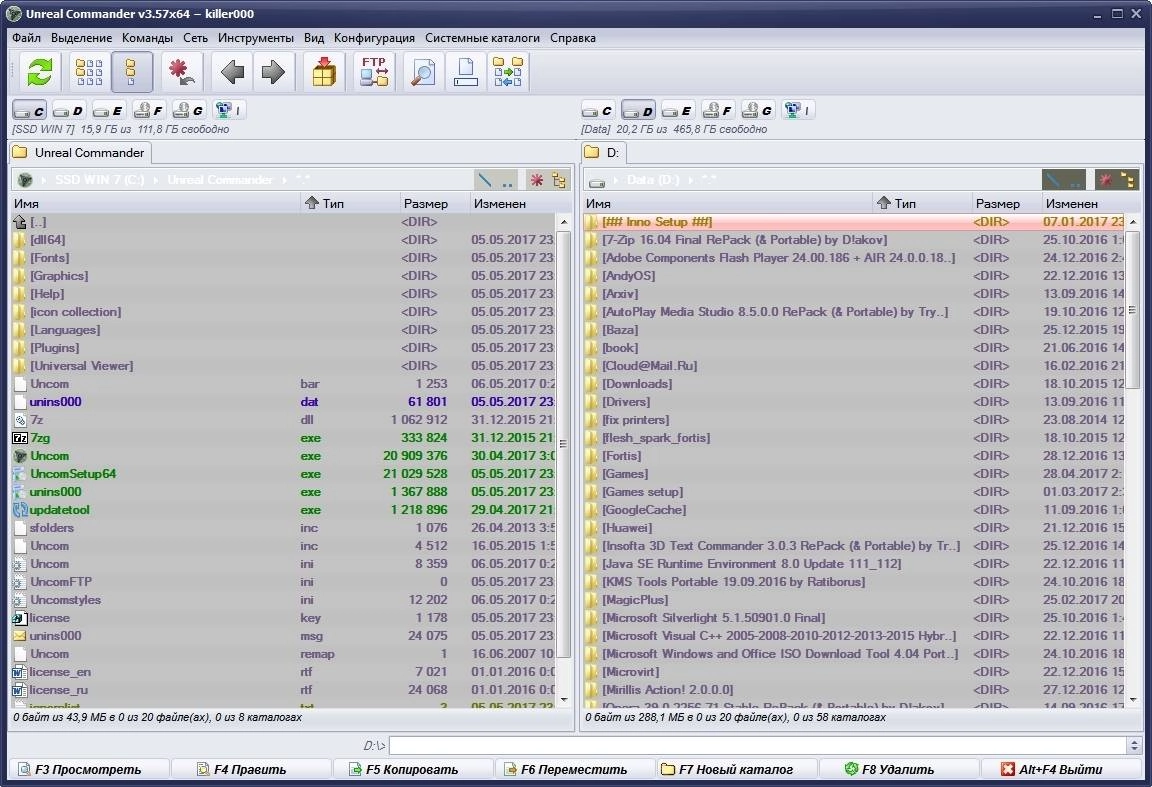Open the Инструменты menu
This screenshot has height=787, width=1152.
pyautogui.click(x=256, y=37)
